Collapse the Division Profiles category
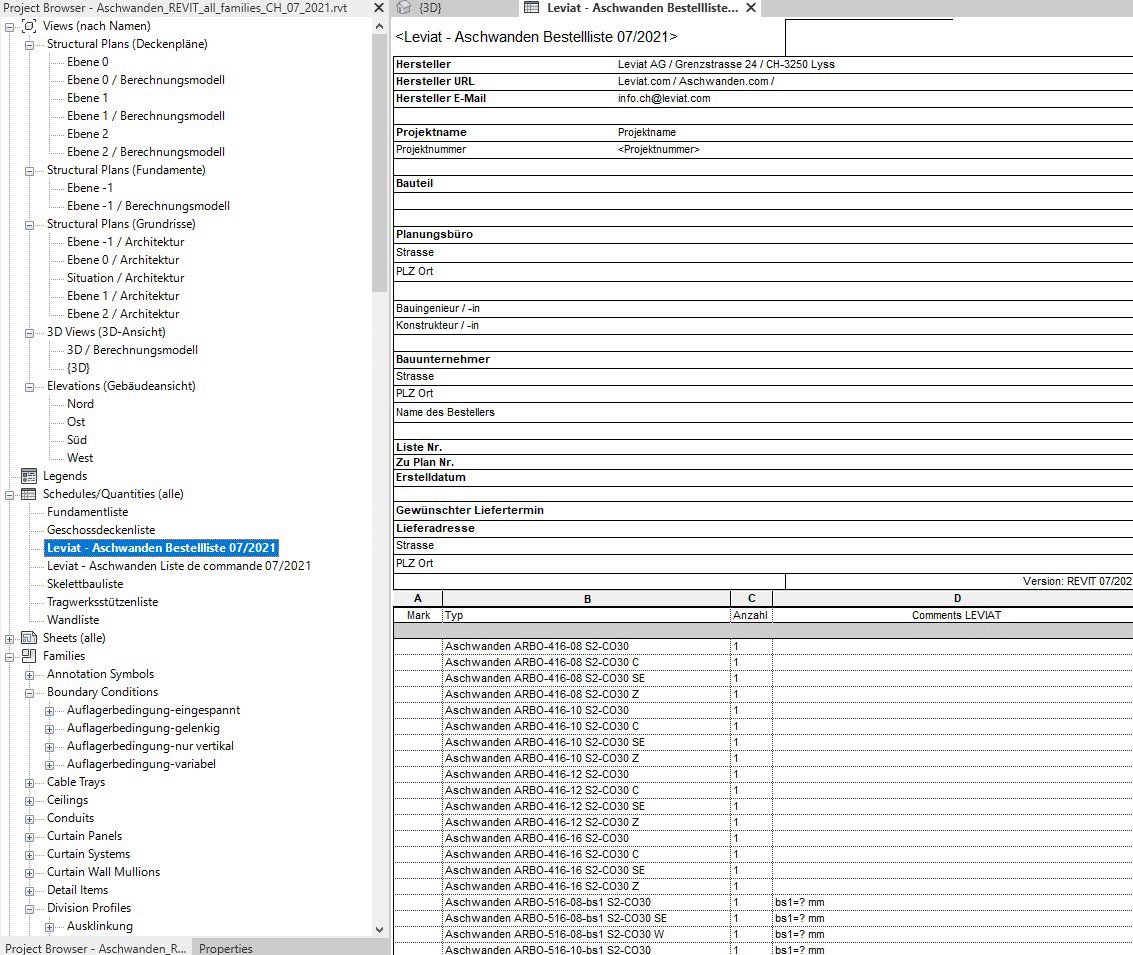Screen dimensions: 1133x955 (x=30, y=909)
